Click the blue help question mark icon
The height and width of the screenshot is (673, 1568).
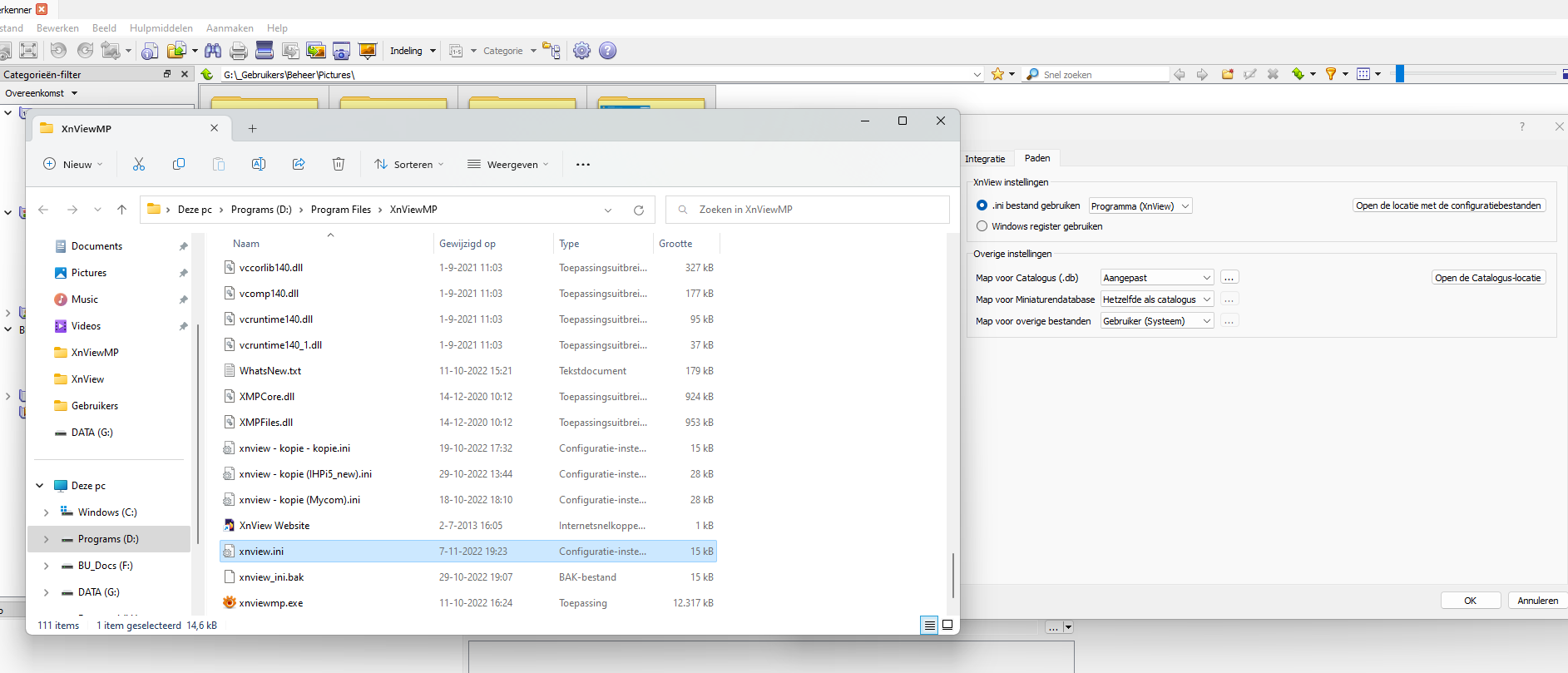click(x=608, y=51)
